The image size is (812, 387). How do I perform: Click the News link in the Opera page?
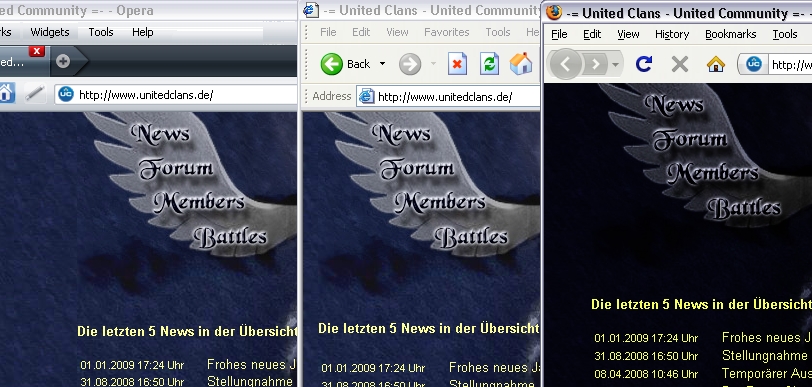click(160, 134)
